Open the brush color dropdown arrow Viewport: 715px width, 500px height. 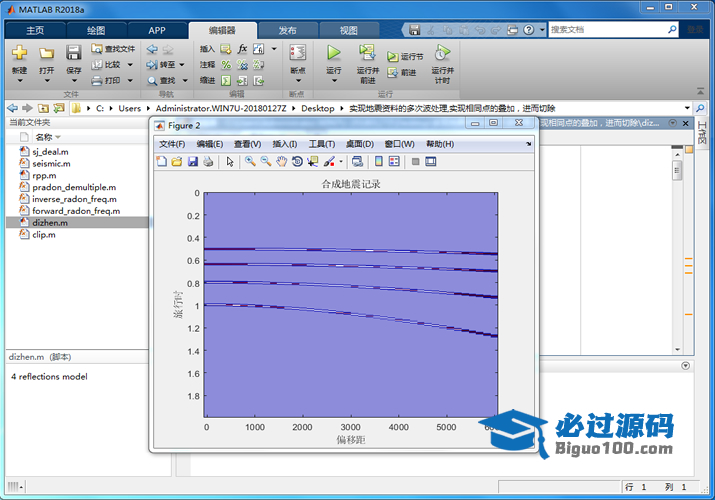coord(341,161)
